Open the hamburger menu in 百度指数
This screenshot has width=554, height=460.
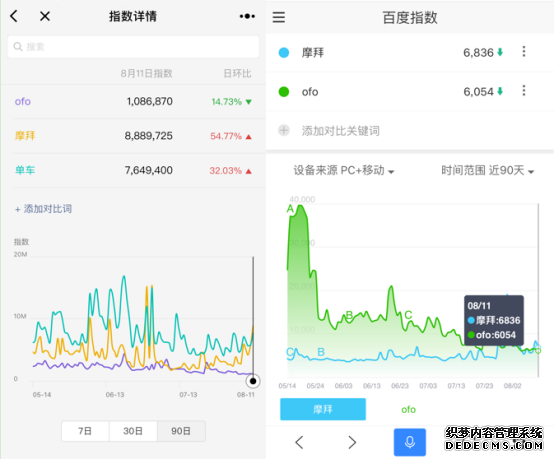click(279, 17)
